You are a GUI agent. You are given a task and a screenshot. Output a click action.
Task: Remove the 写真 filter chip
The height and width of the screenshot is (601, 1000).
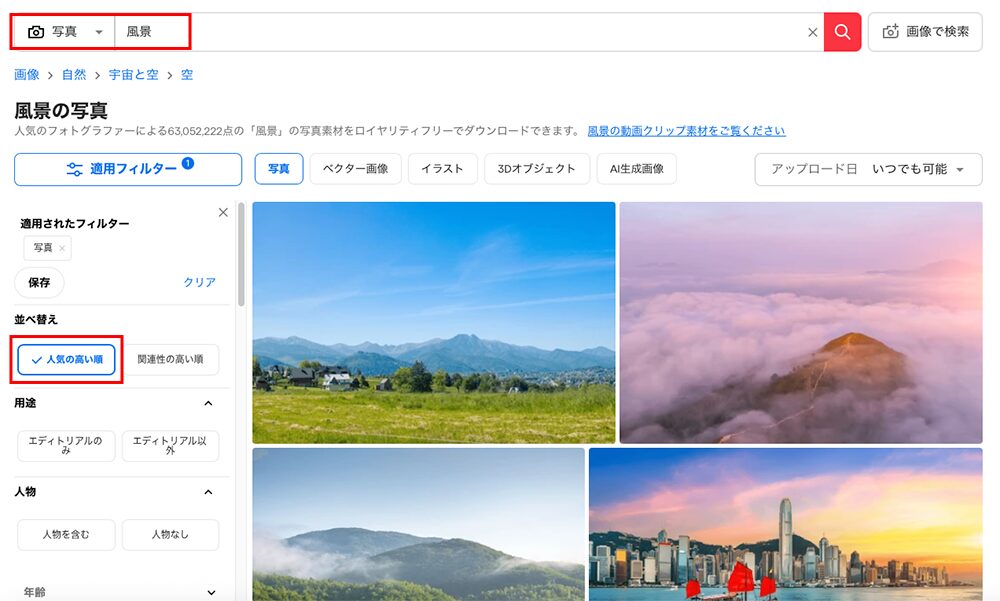pos(62,248)
